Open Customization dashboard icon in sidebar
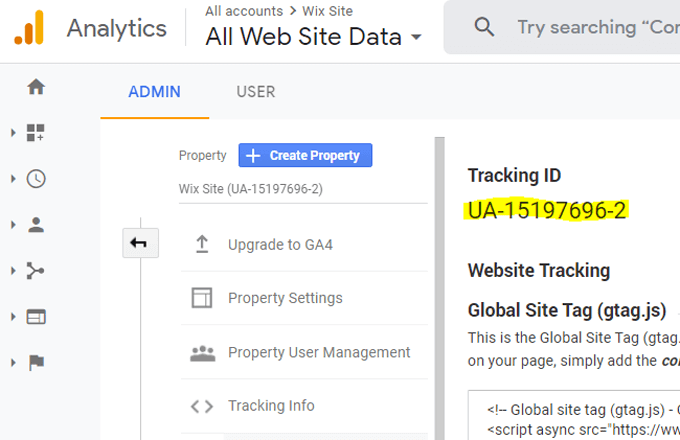This screenshot has width=680, height=440. (x=36, y=133)
